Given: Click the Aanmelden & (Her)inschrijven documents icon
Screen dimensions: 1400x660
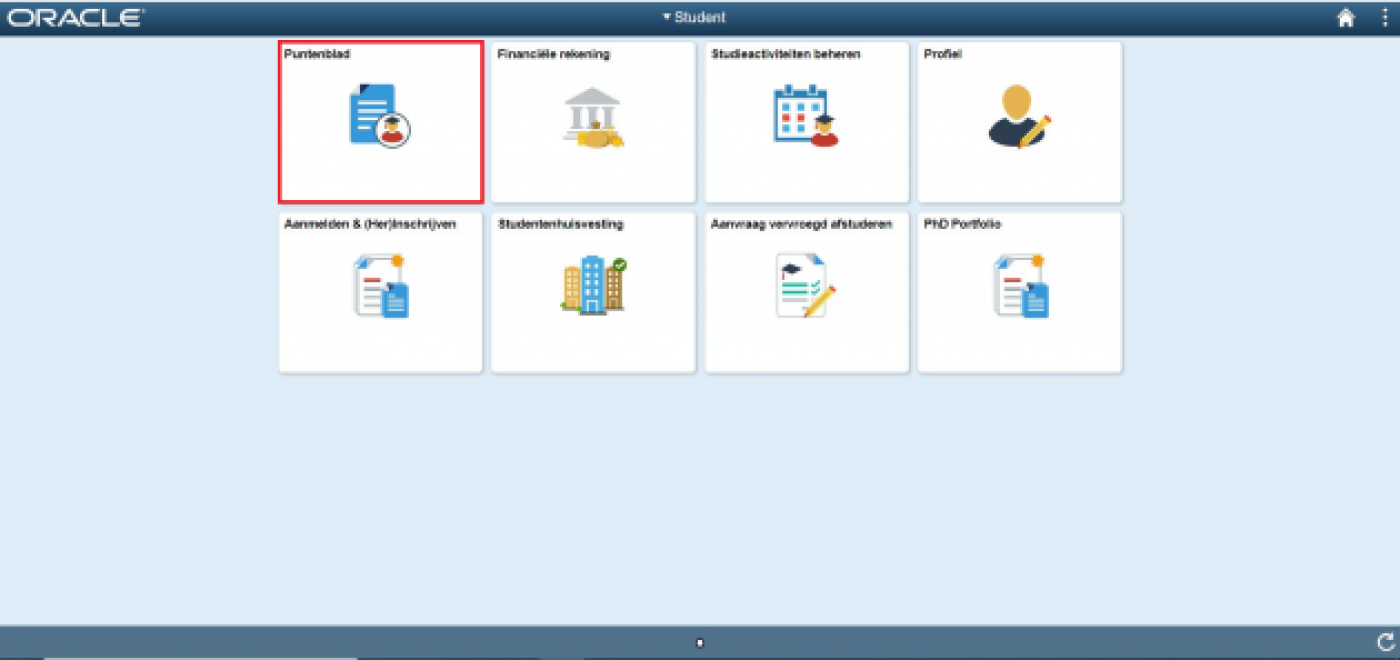Looking at the screenshot, I should pos(381,287).
